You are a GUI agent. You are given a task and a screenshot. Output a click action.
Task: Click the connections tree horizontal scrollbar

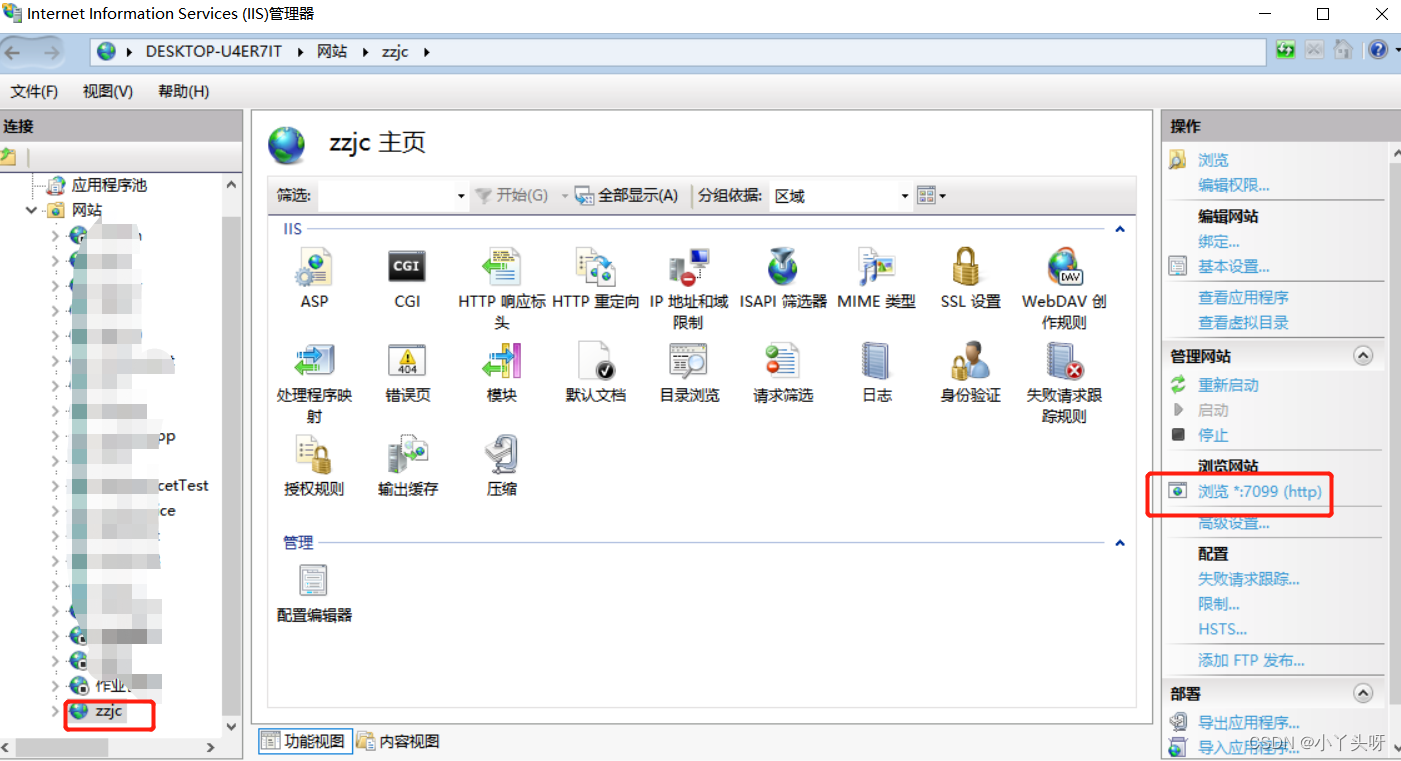click(110, 747)
